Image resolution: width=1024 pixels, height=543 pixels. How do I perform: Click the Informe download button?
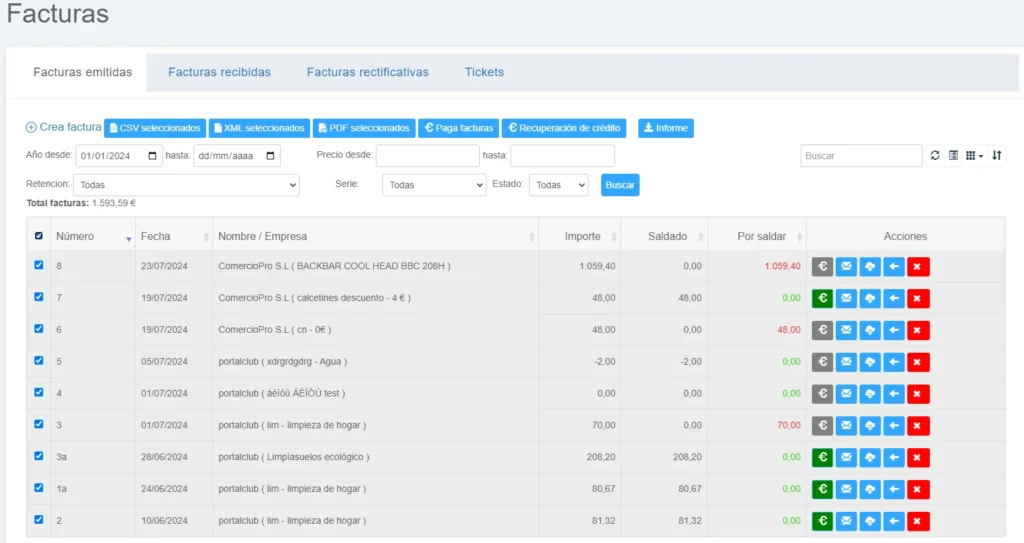[665, 128]
